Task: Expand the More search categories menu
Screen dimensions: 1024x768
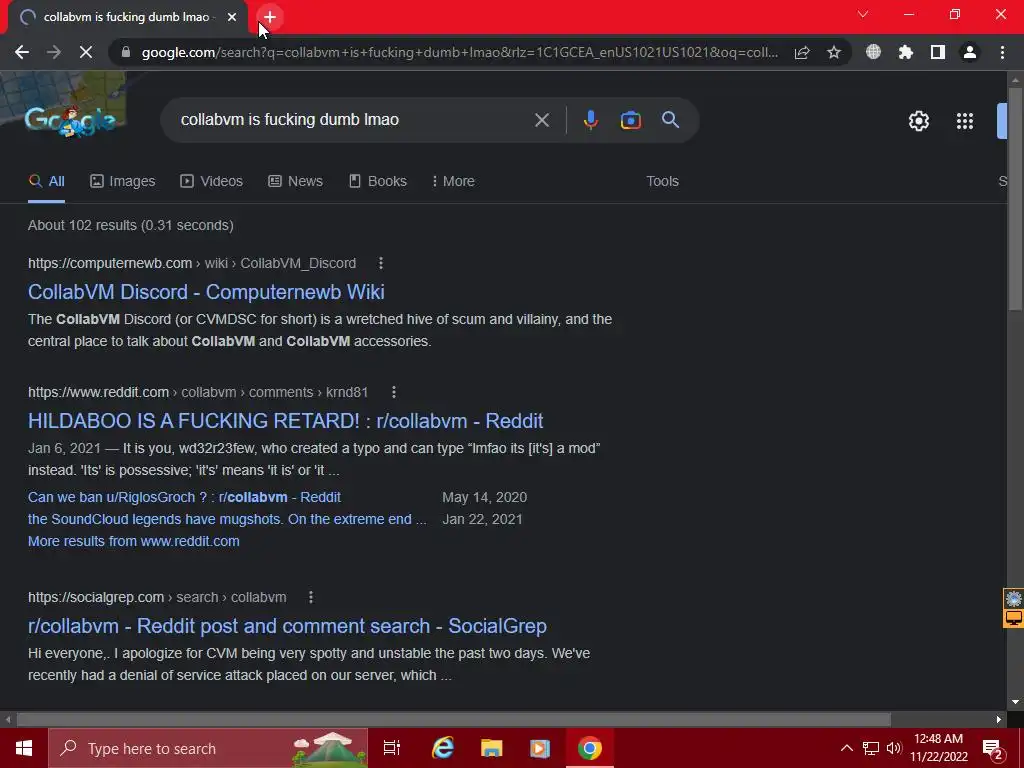Action: 453,182
